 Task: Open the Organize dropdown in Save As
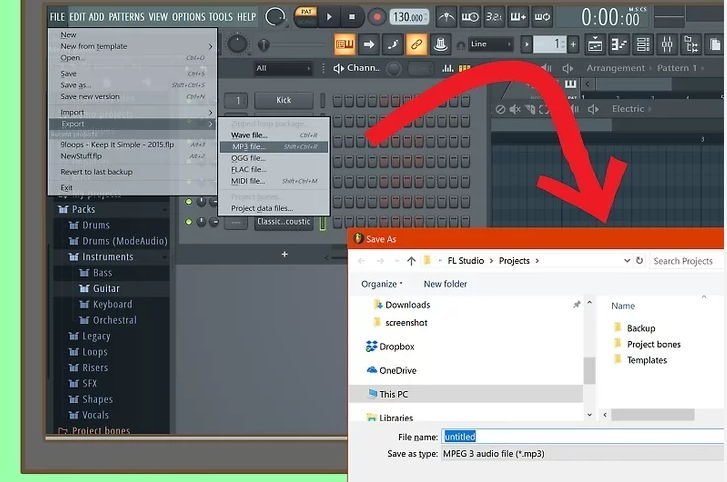click(382, 284)
